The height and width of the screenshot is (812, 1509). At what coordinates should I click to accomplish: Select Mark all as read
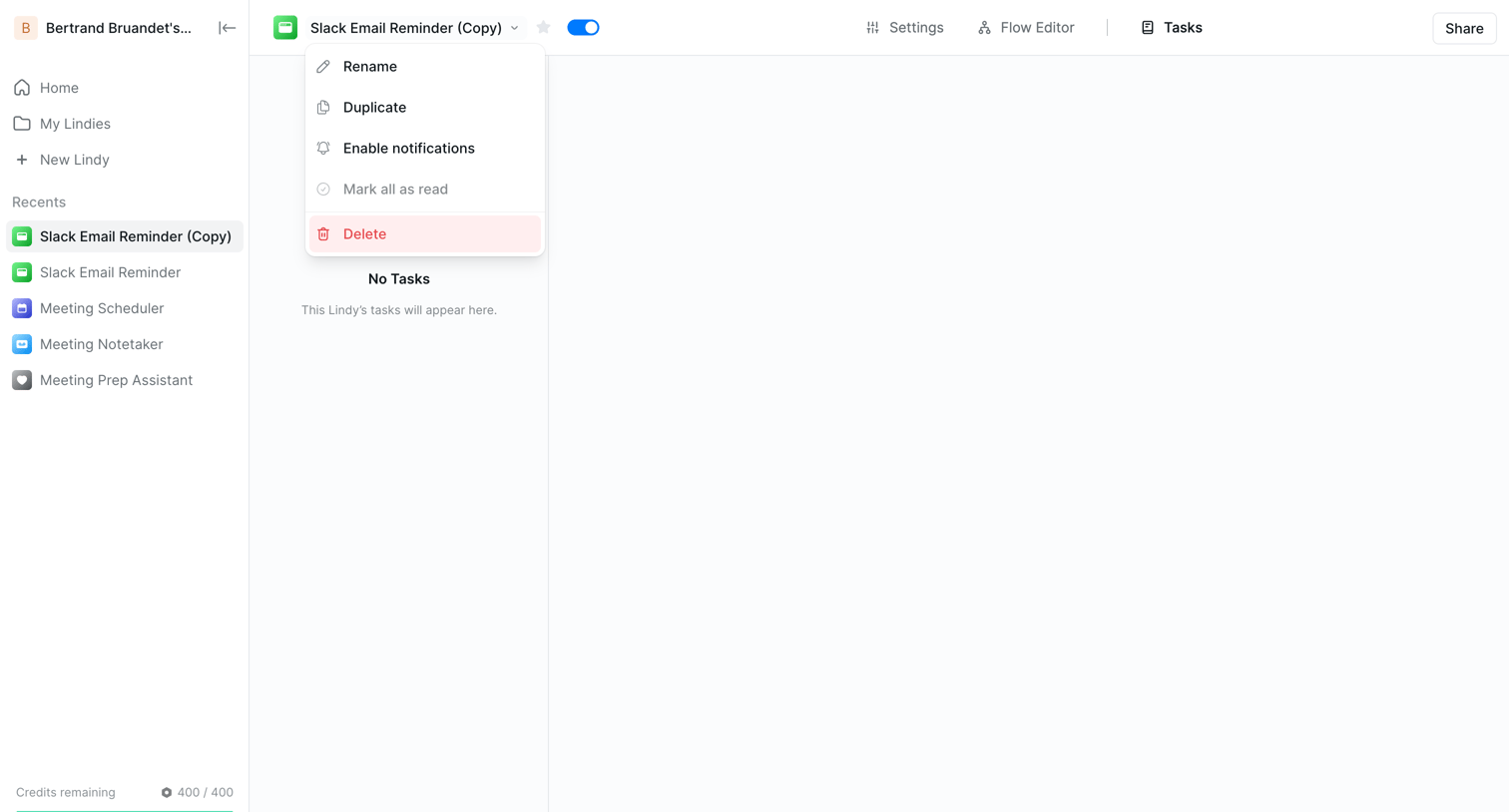pos(425,190)
